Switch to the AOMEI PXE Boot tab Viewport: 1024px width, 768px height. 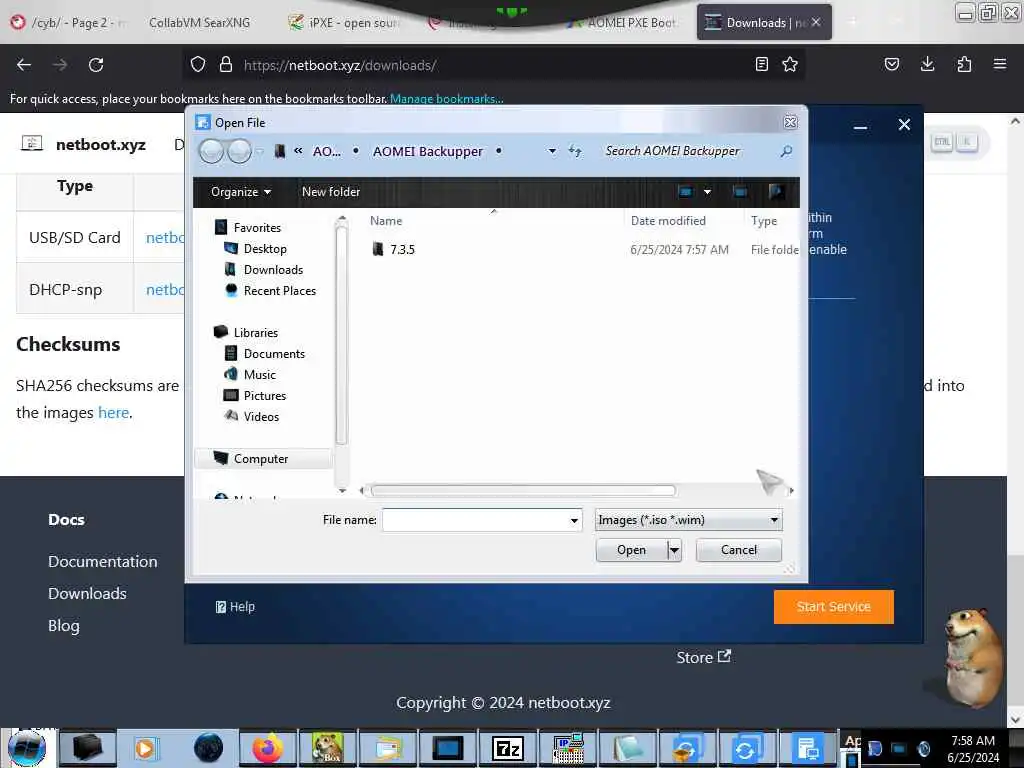[x=622, y=23]
